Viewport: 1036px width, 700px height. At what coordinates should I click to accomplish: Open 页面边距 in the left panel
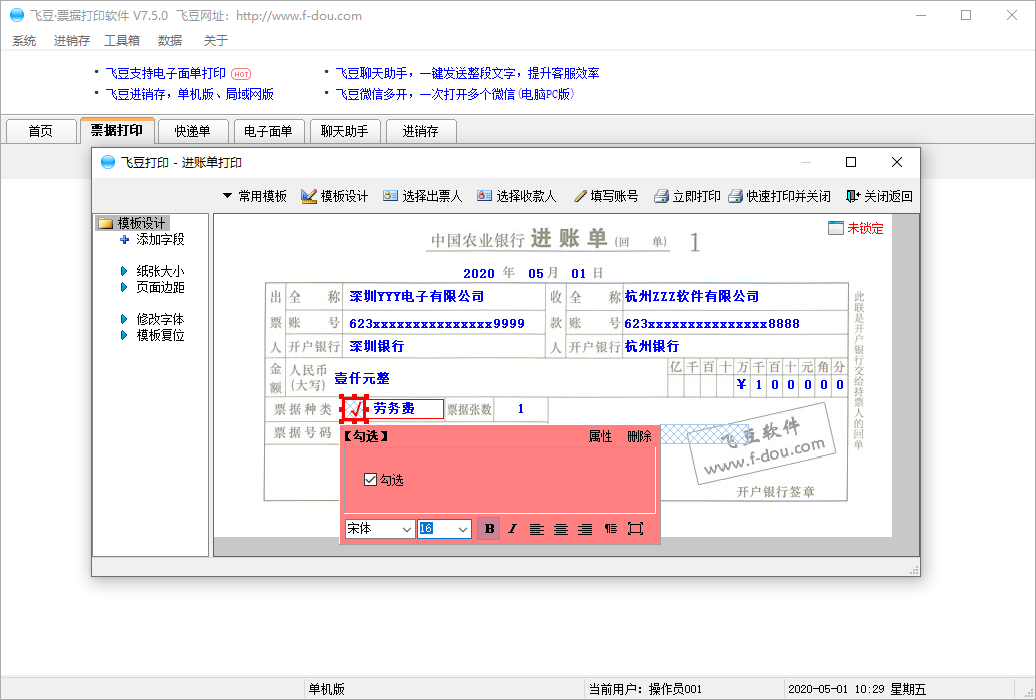click(x=153, y=288)
